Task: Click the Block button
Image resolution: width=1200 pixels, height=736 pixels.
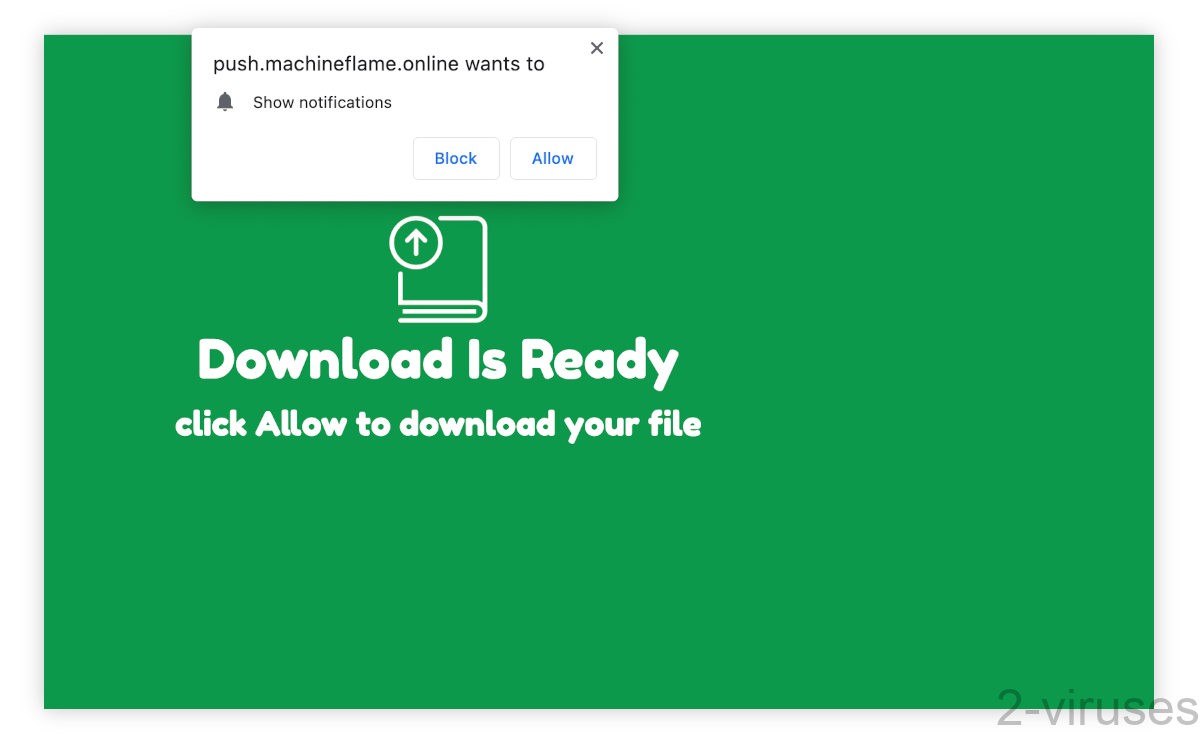Action: coord(456,158)
